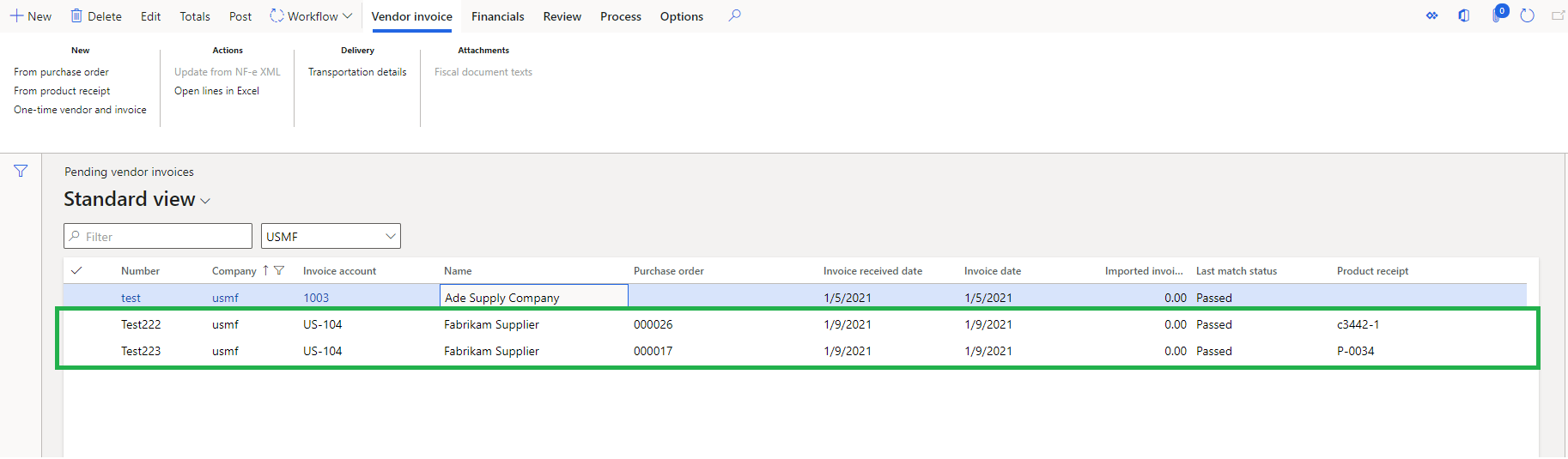Screen dimensions: 1568x459
Task: Click the Power Apps diamond icon
Action: point(1431,15)
